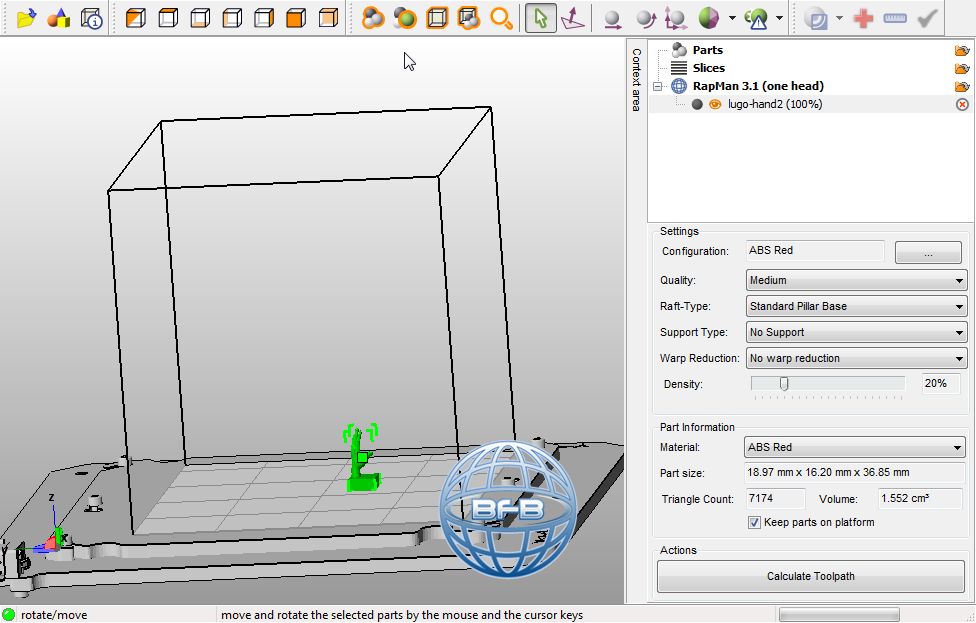Screen dimensions: 976x623
Task: Switch to top view cube icon
Action: [x=168, y=18]
